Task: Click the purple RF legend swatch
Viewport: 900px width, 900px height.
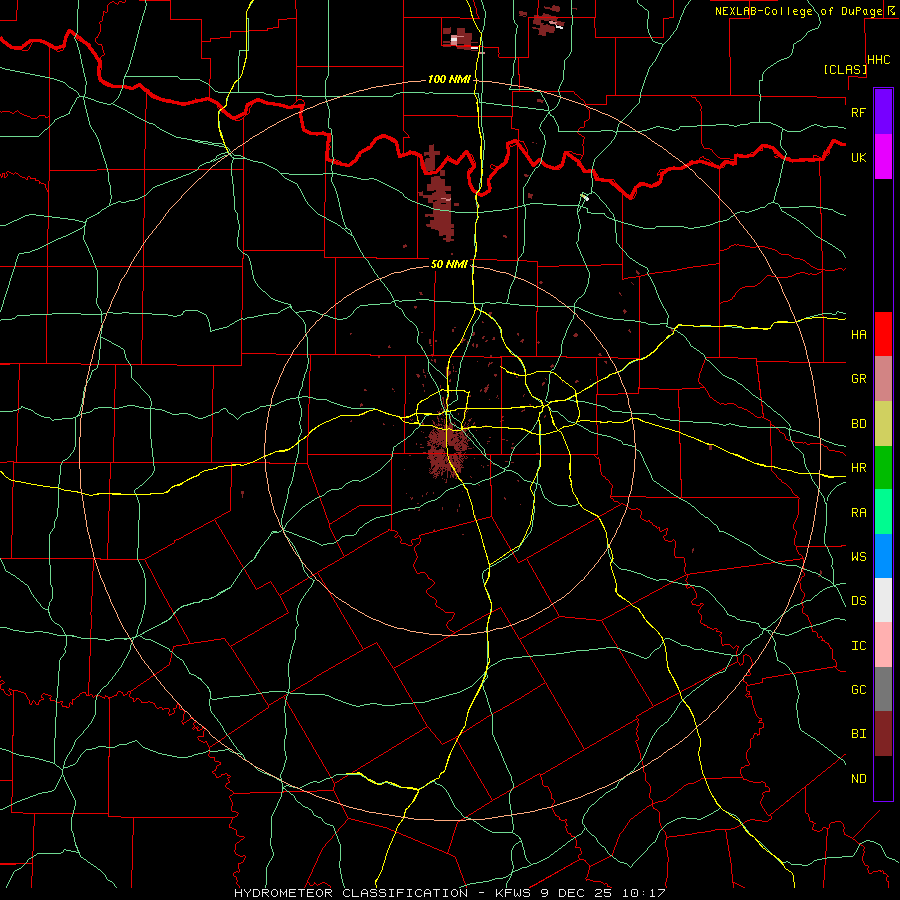Action: [x=883, y=112]
